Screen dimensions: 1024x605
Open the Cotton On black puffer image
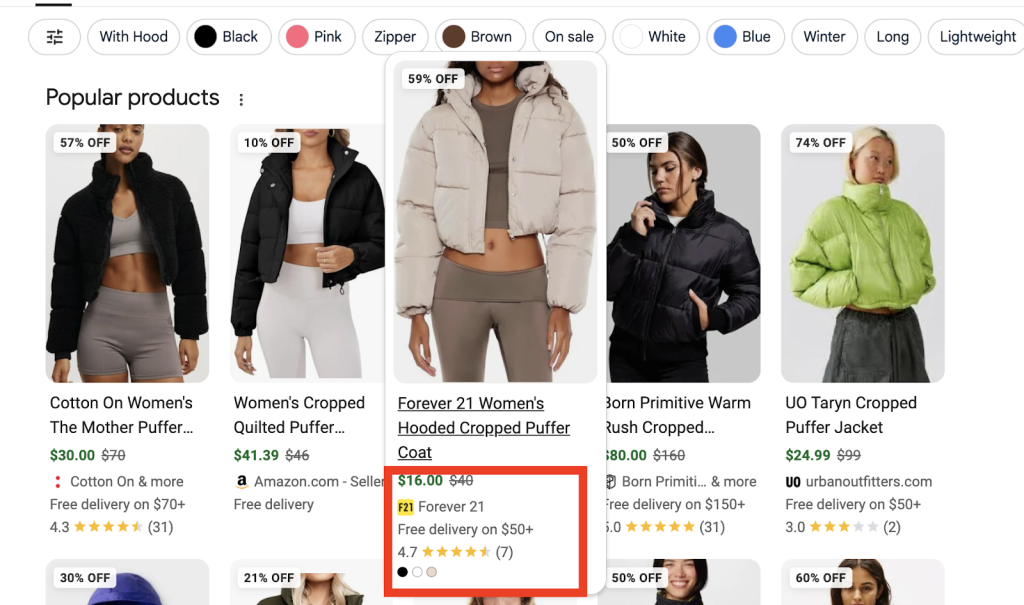(x=127, y=253)
